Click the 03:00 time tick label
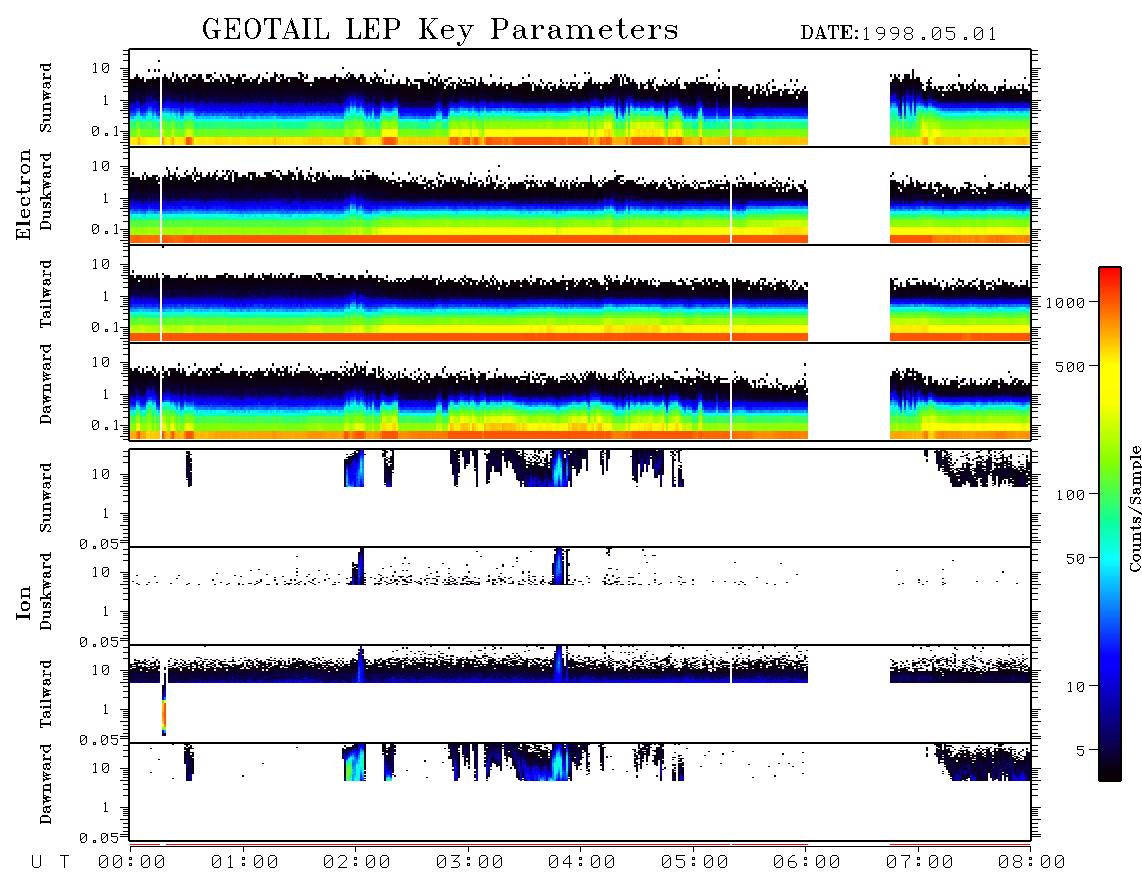Image resolution: width=1142 pixels, height=880 pixels. [470, 863]
